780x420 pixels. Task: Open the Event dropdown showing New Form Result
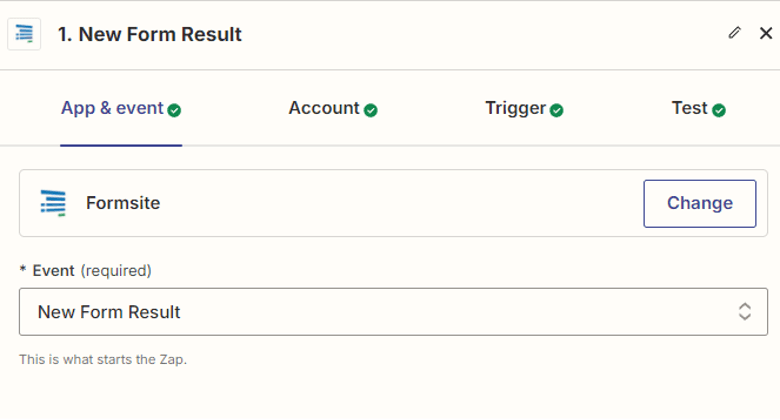pyautogui.click(x=380, y=312)
